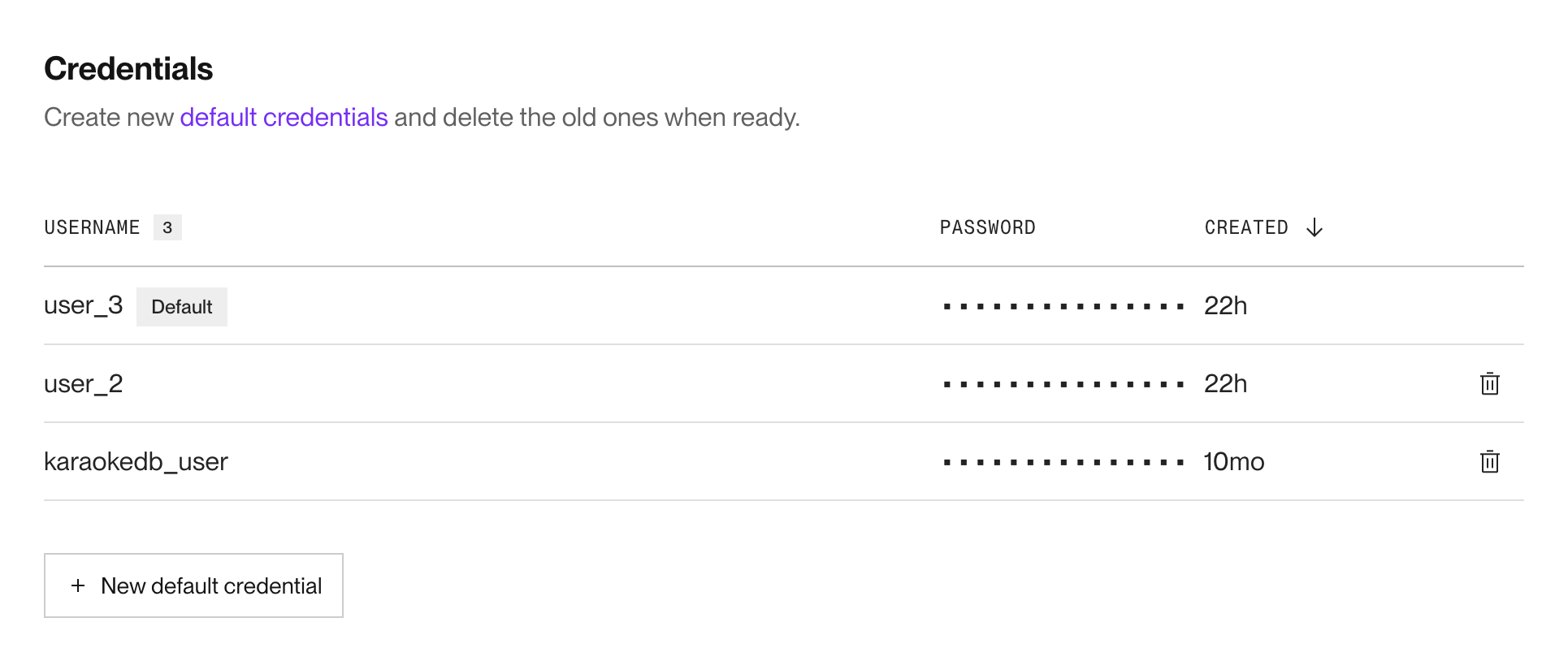
Task: Open the default credentials link
Action: (284, 118)
